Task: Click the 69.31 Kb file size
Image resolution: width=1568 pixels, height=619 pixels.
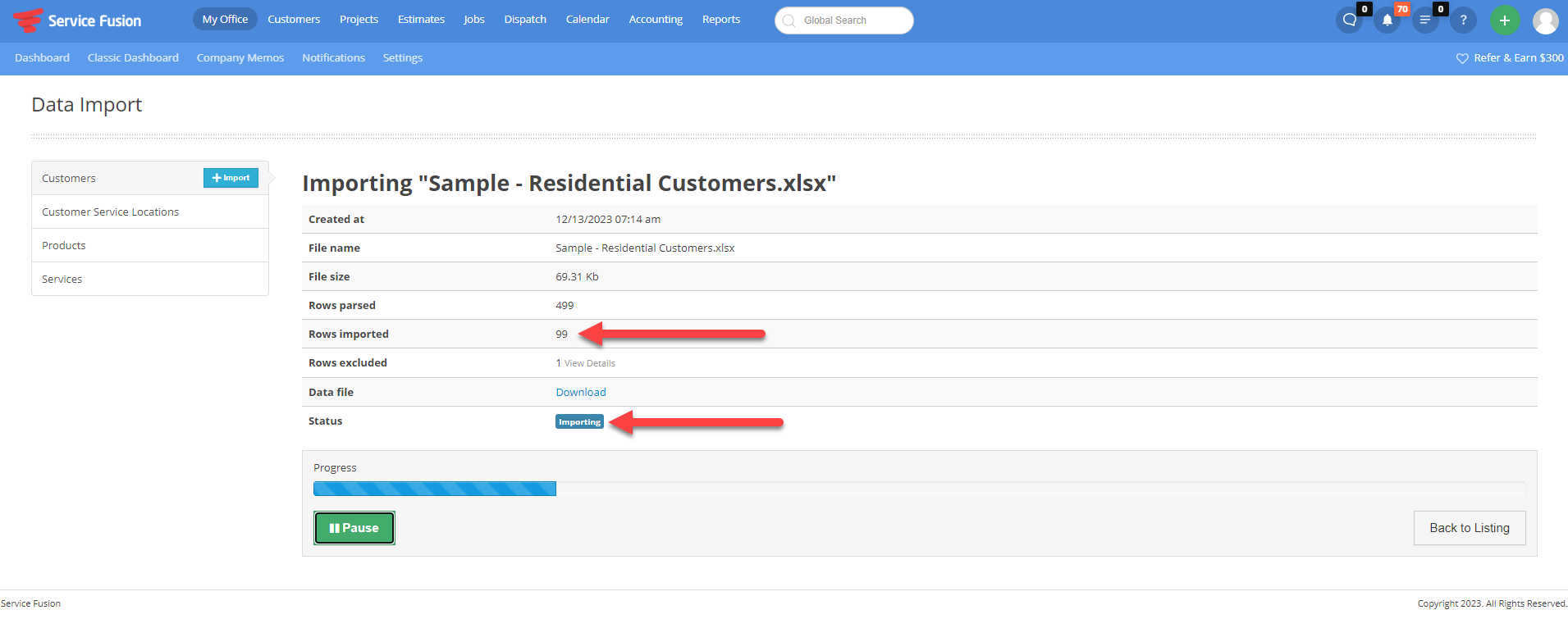Action: [x=577, y=276]
